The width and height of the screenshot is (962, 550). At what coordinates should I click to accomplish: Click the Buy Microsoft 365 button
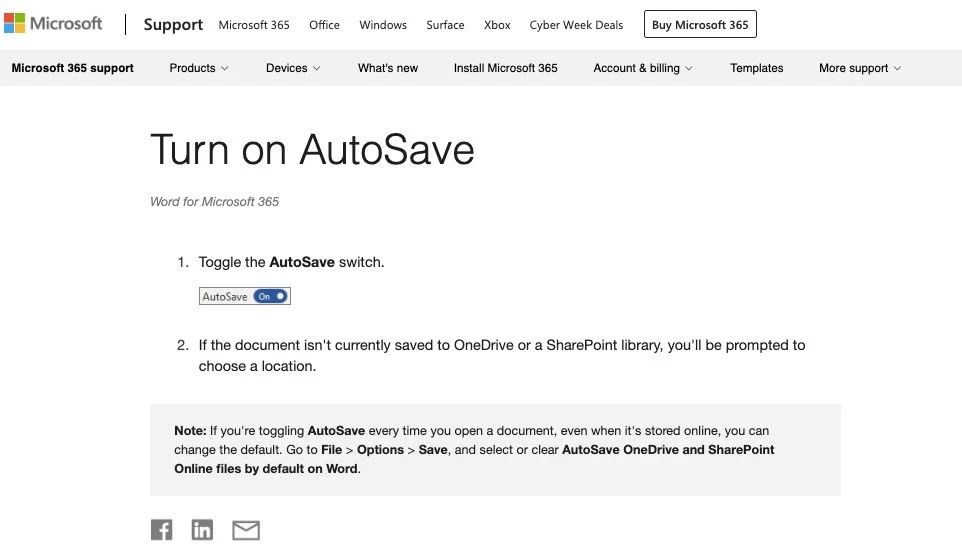700,25
